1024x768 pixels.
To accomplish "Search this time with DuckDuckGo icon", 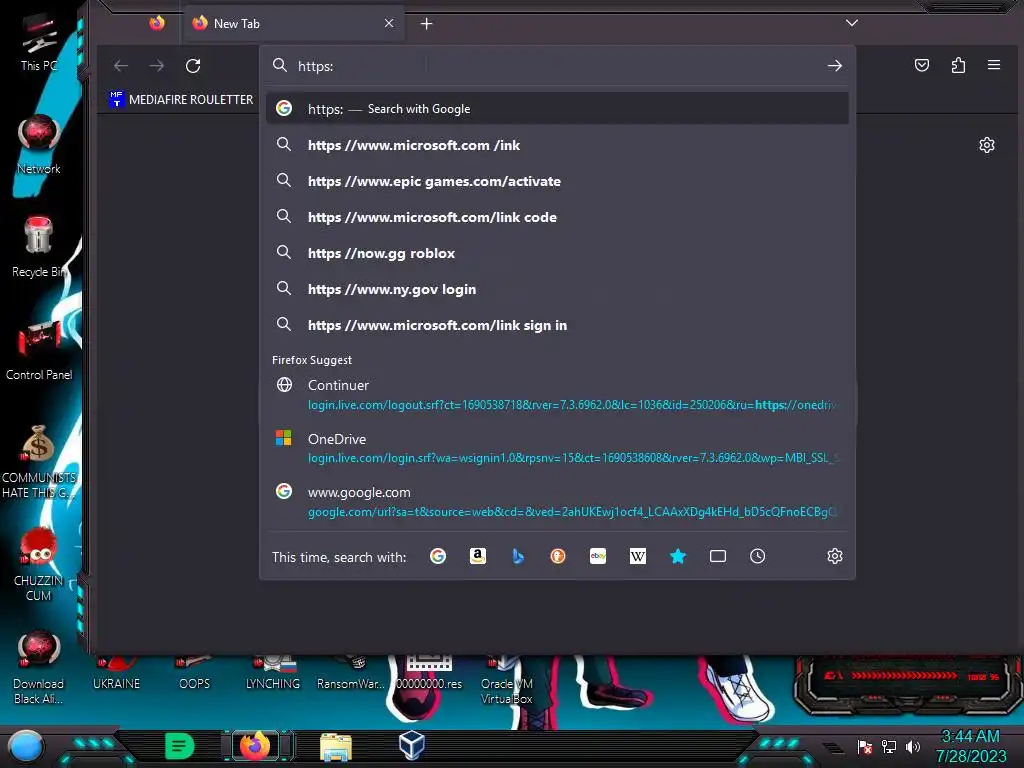I will pos(558,556).
